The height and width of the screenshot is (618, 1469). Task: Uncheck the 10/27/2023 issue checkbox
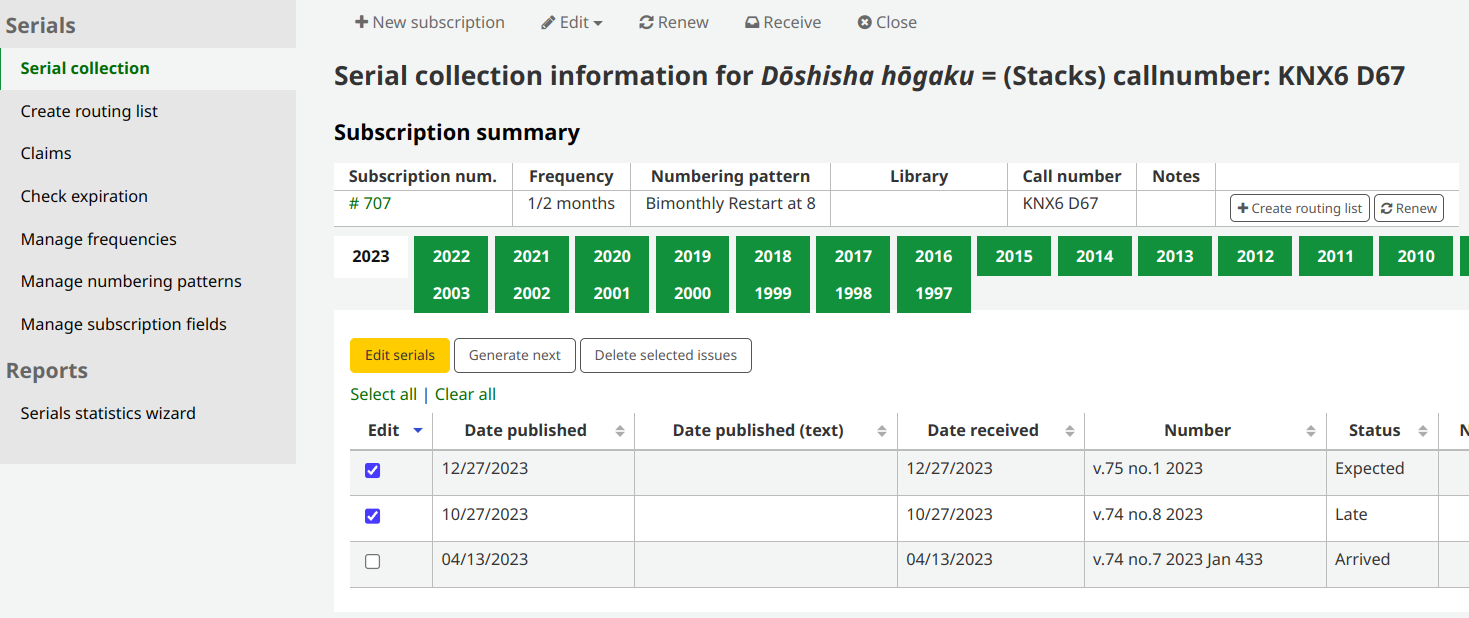click(x=373, y=516)
